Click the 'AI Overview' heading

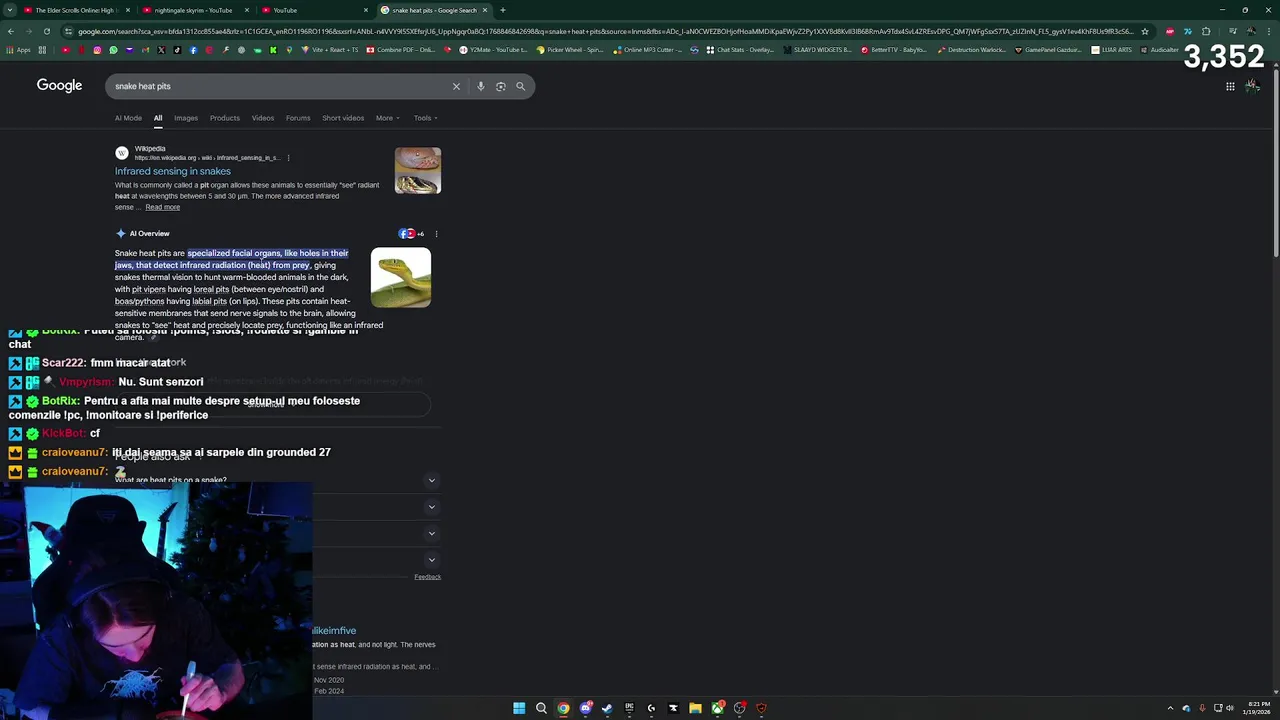click(x=149, y=234)
